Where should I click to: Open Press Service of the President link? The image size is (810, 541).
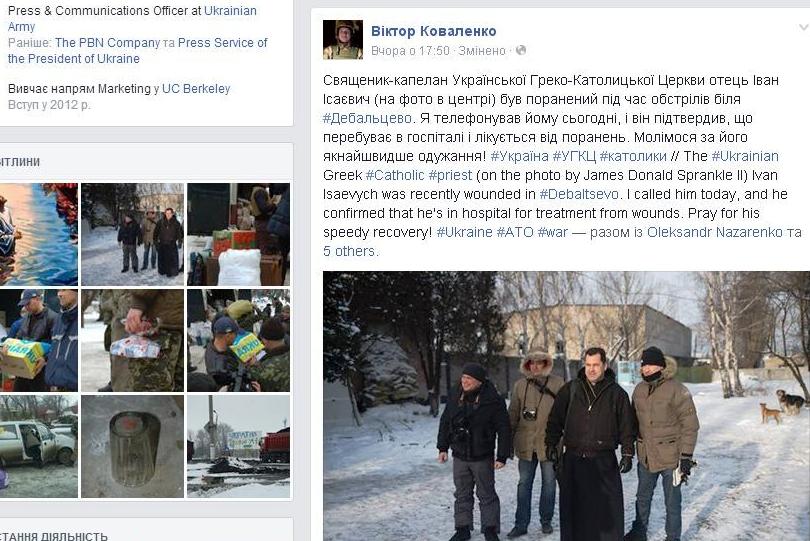[x=137, y=51]
